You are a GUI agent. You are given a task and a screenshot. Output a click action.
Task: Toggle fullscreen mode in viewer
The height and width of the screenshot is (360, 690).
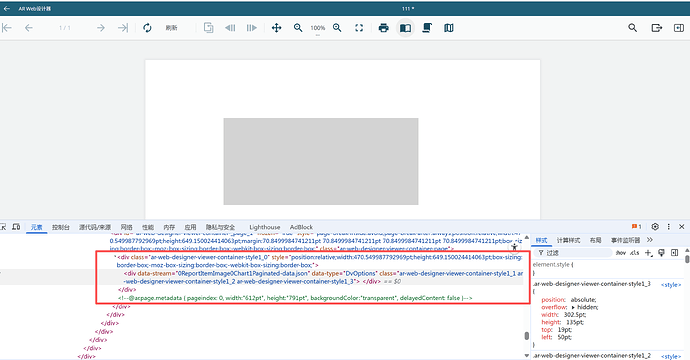[x=359, y=28]
